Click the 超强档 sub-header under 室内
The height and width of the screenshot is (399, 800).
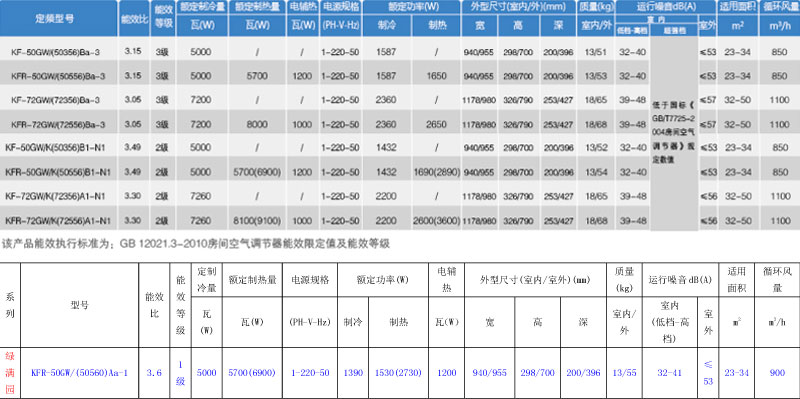point(674,31)
